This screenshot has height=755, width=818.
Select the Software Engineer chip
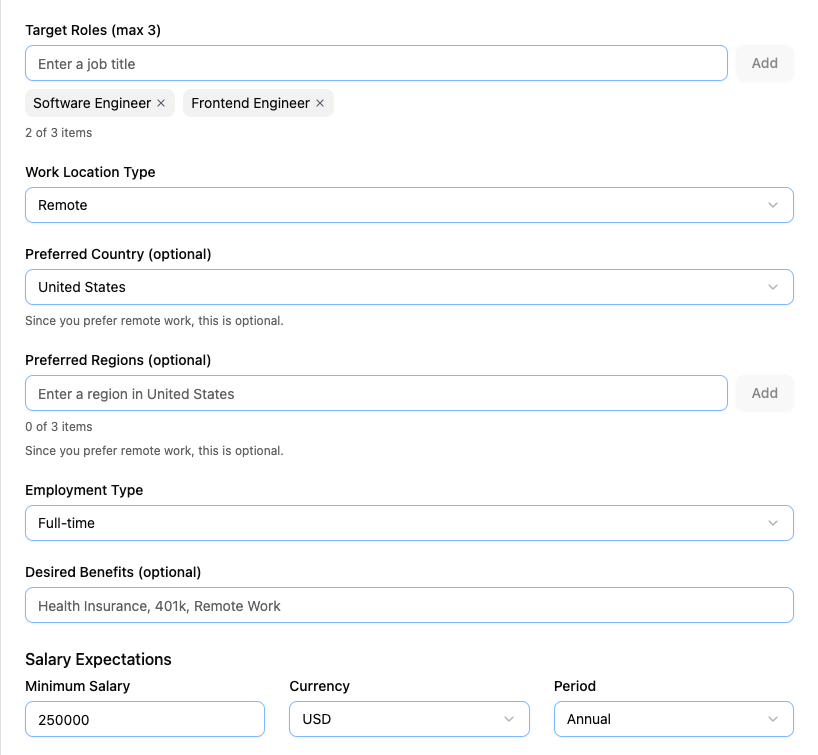[92, 103]
